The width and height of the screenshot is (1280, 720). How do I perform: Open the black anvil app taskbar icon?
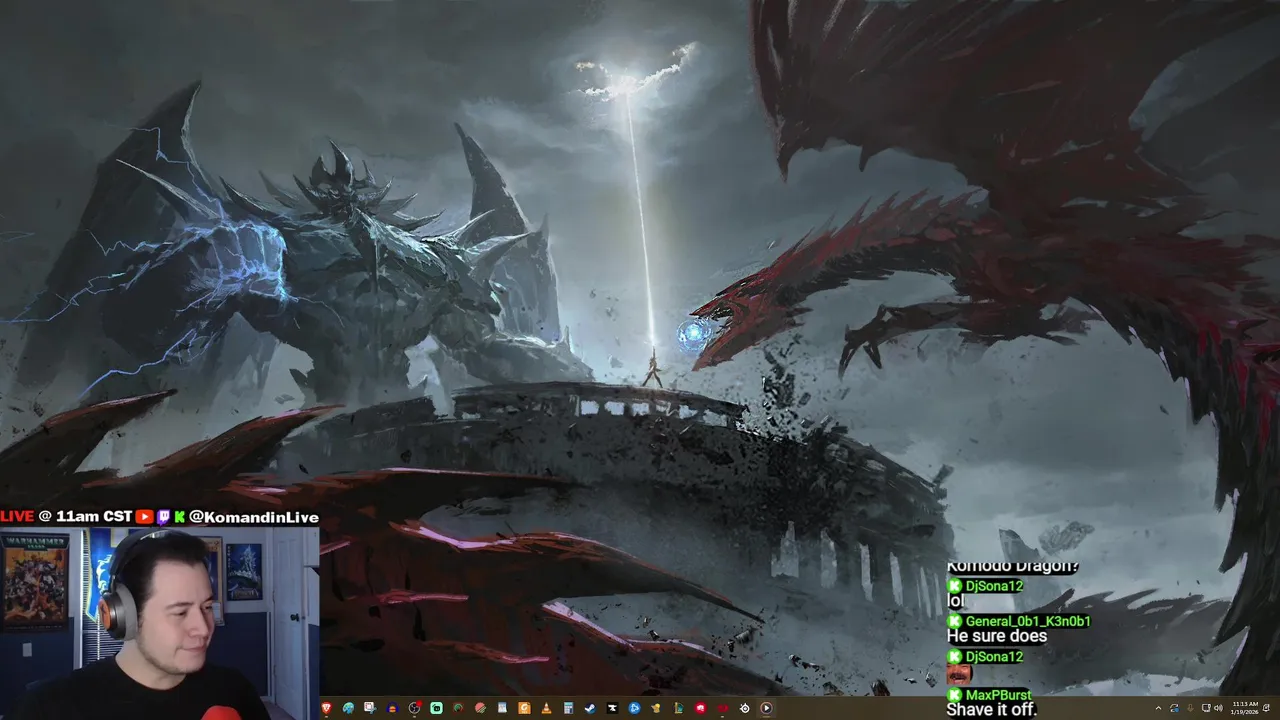pyautogui.click(x=612, y=708)
